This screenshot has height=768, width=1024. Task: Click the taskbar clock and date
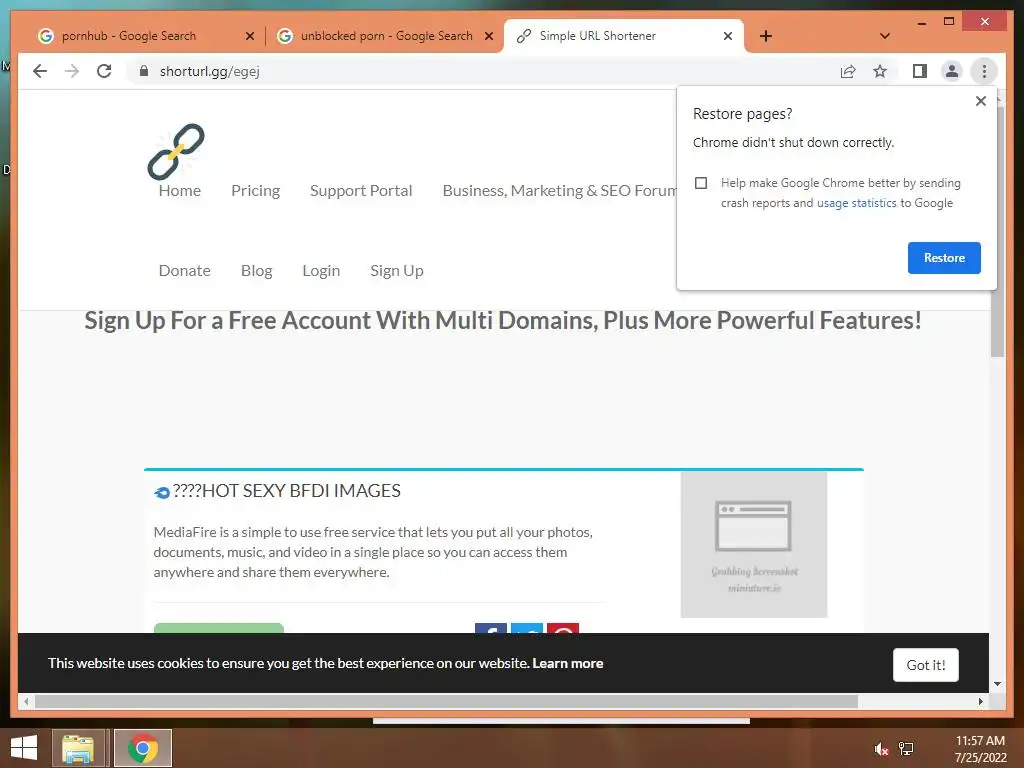click(980, 748)
